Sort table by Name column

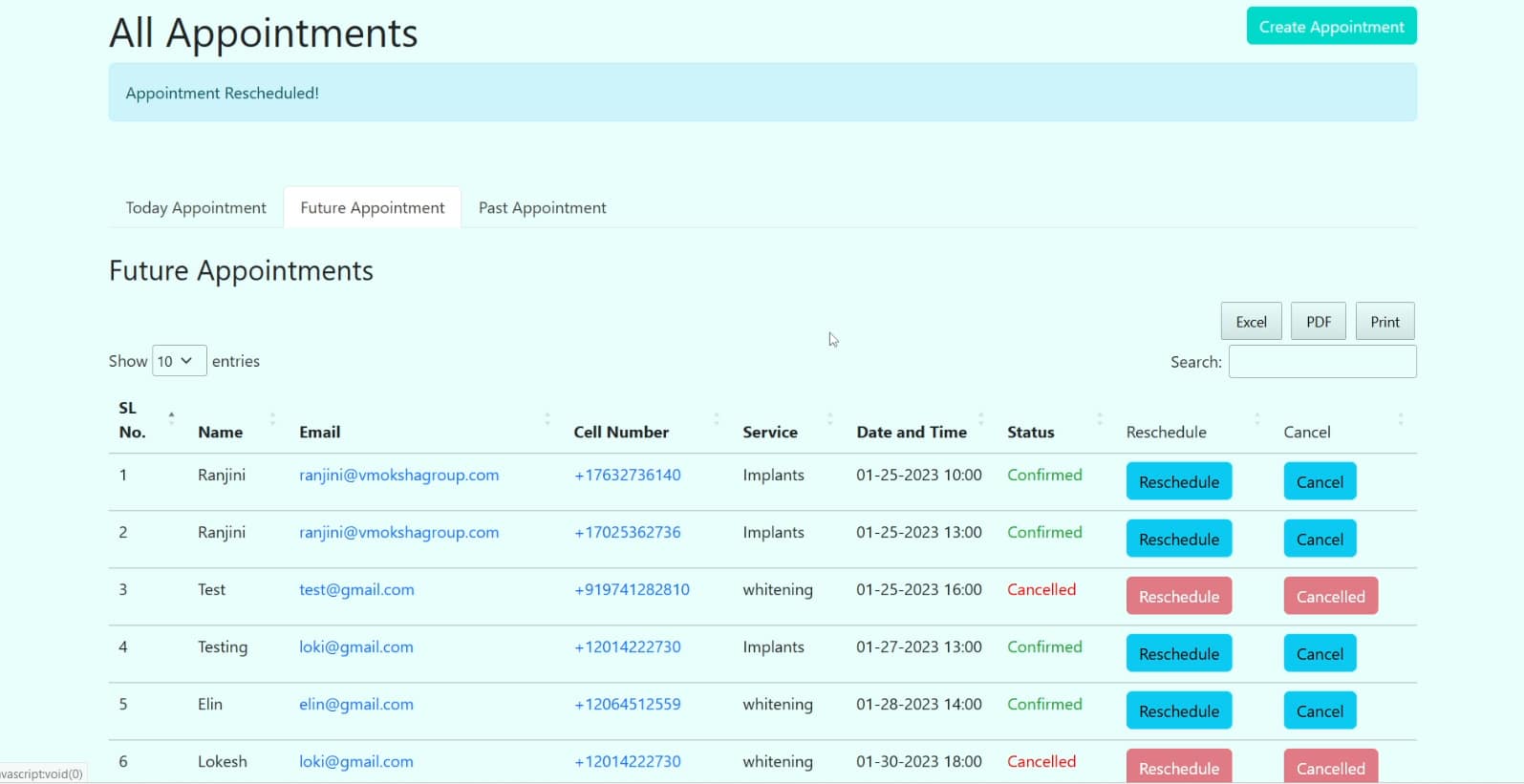(221, 433)
